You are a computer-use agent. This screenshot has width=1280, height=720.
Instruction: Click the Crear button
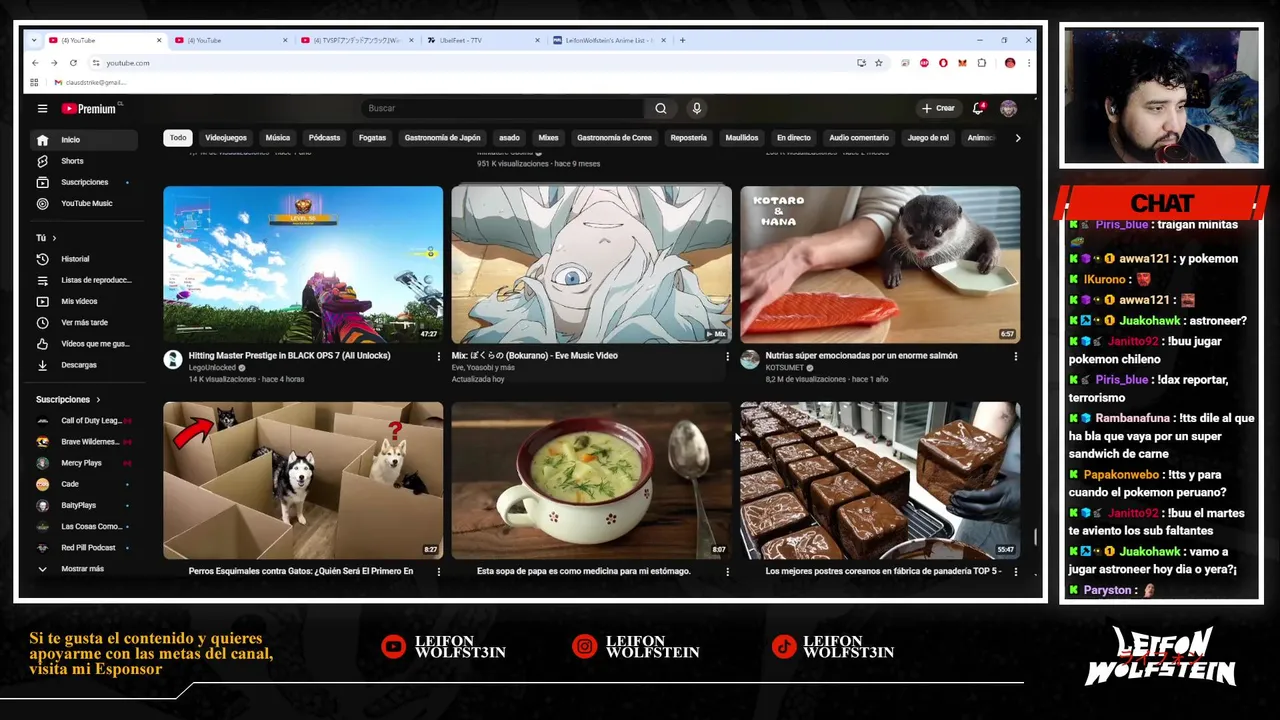coord(938,108)
